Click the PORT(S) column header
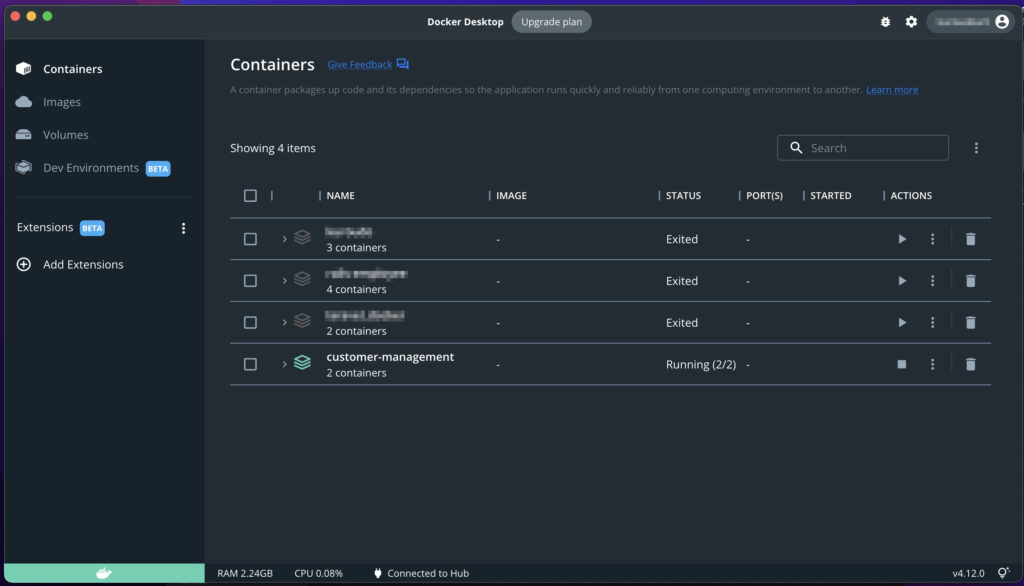This screenshot has width=1024, height=586. click(764, 195)
